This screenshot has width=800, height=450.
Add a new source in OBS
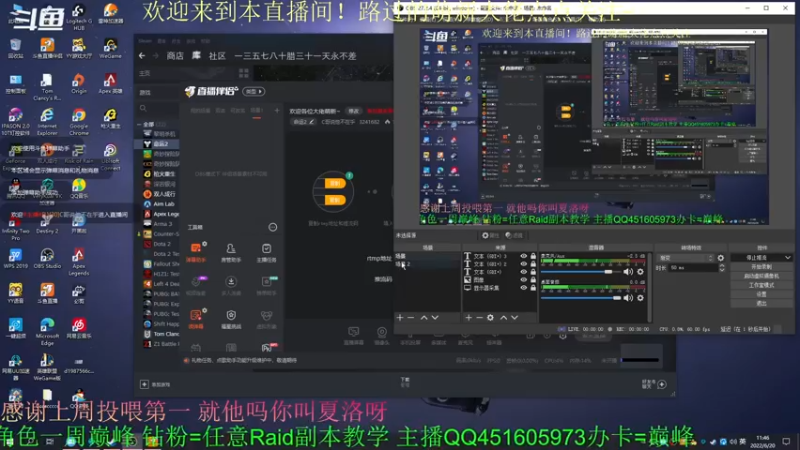pos(468,317)
